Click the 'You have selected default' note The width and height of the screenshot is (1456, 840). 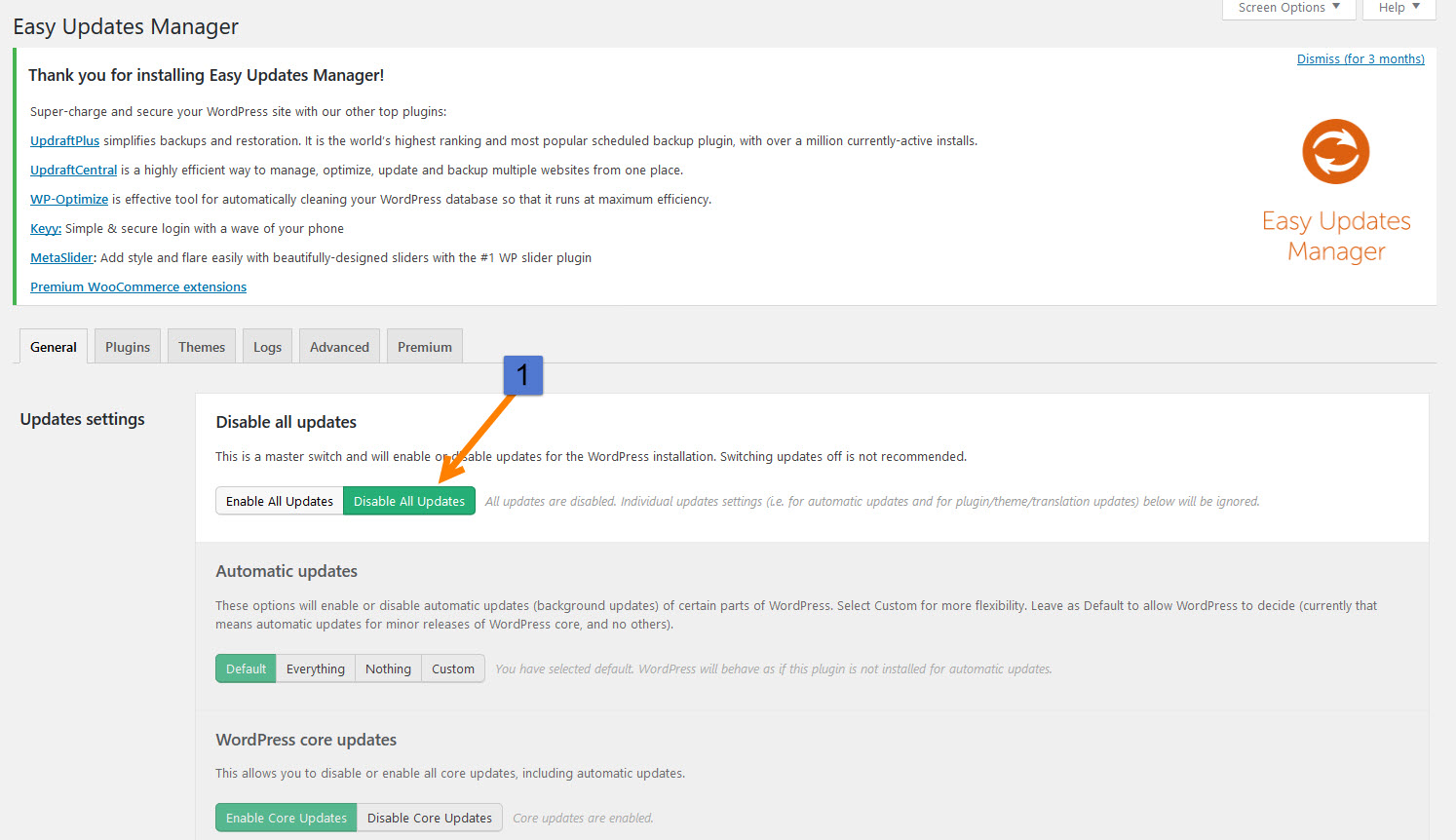774,669
